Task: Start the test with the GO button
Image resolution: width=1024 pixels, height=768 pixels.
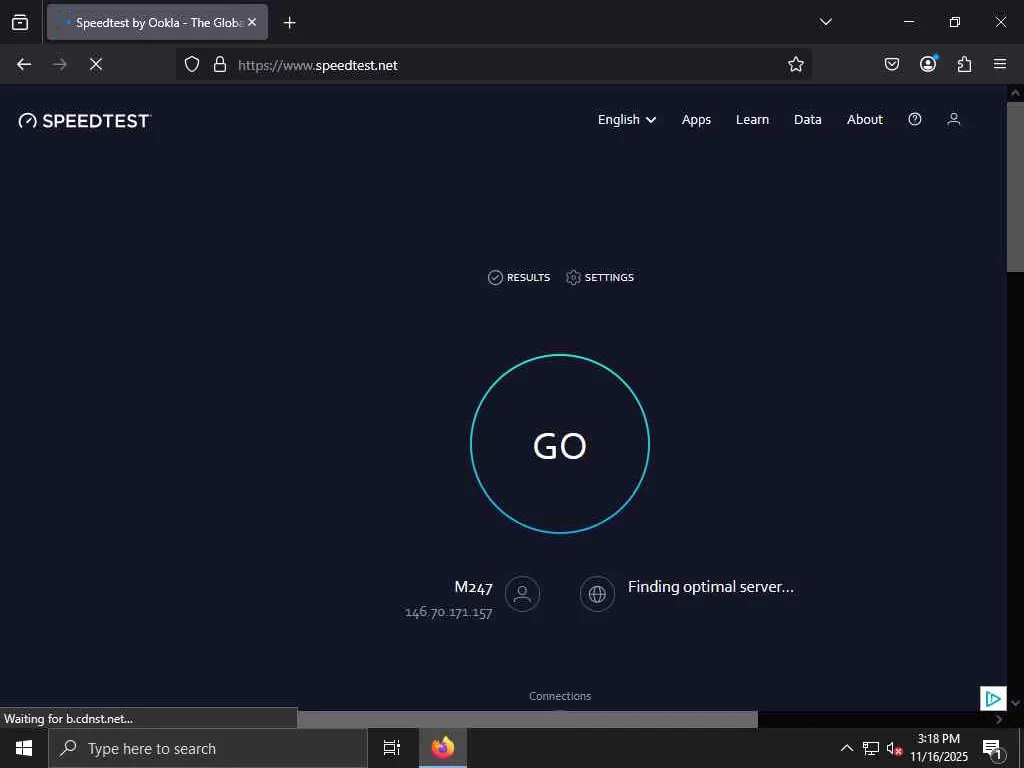Action: (x=560, y=444)
